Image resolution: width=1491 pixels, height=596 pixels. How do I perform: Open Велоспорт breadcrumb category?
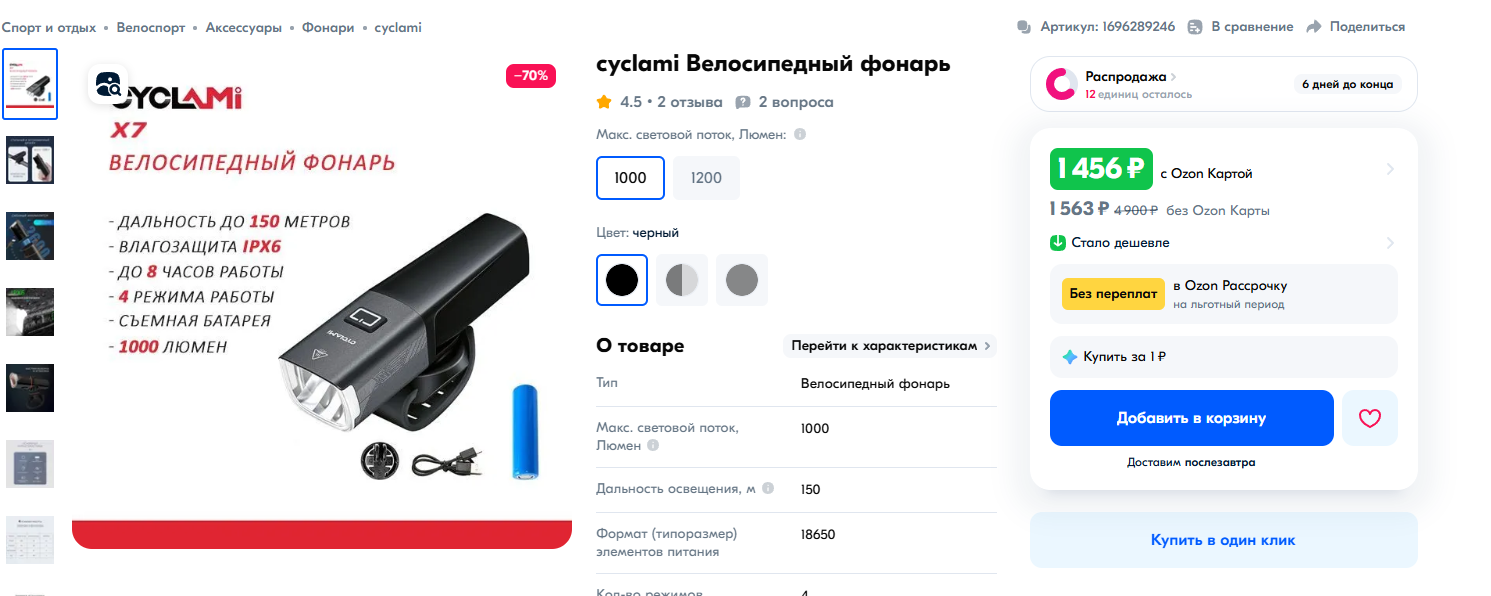point(151,28)
